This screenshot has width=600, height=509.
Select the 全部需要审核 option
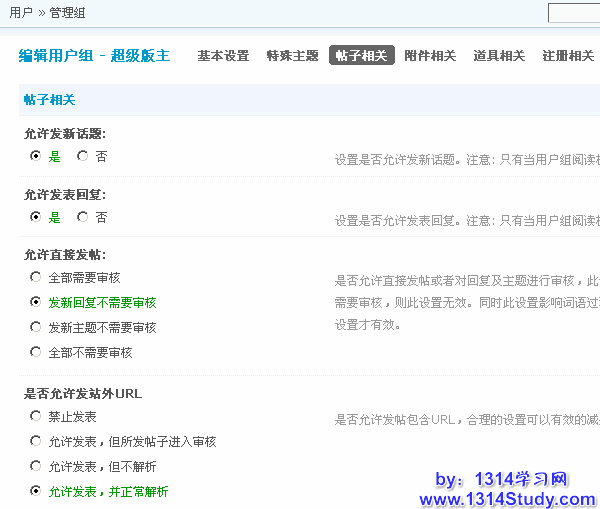click(36, 277)
